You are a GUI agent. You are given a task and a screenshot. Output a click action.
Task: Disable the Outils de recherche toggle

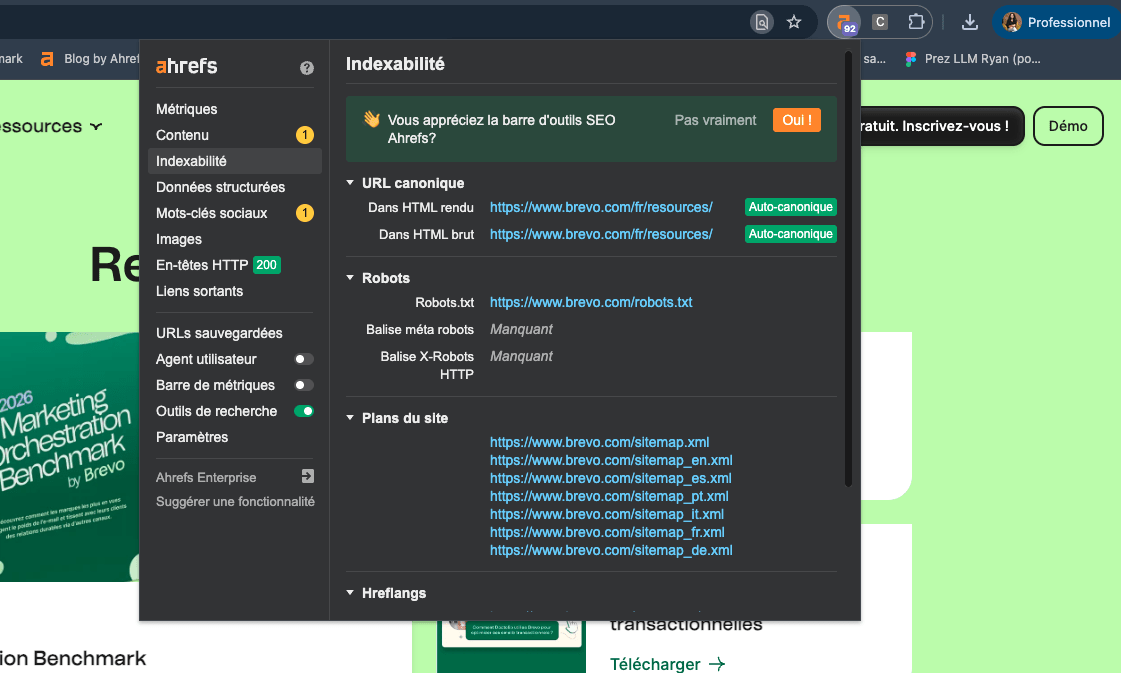303,411
